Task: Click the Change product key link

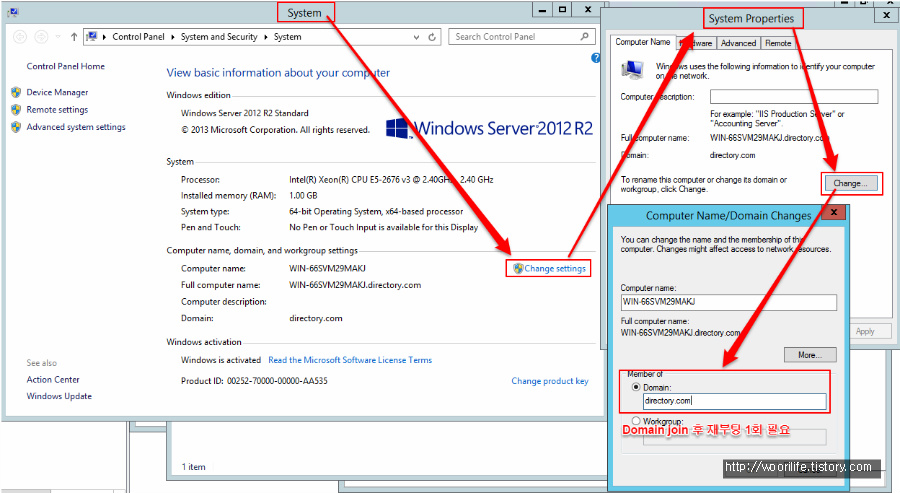Action: 550,381
